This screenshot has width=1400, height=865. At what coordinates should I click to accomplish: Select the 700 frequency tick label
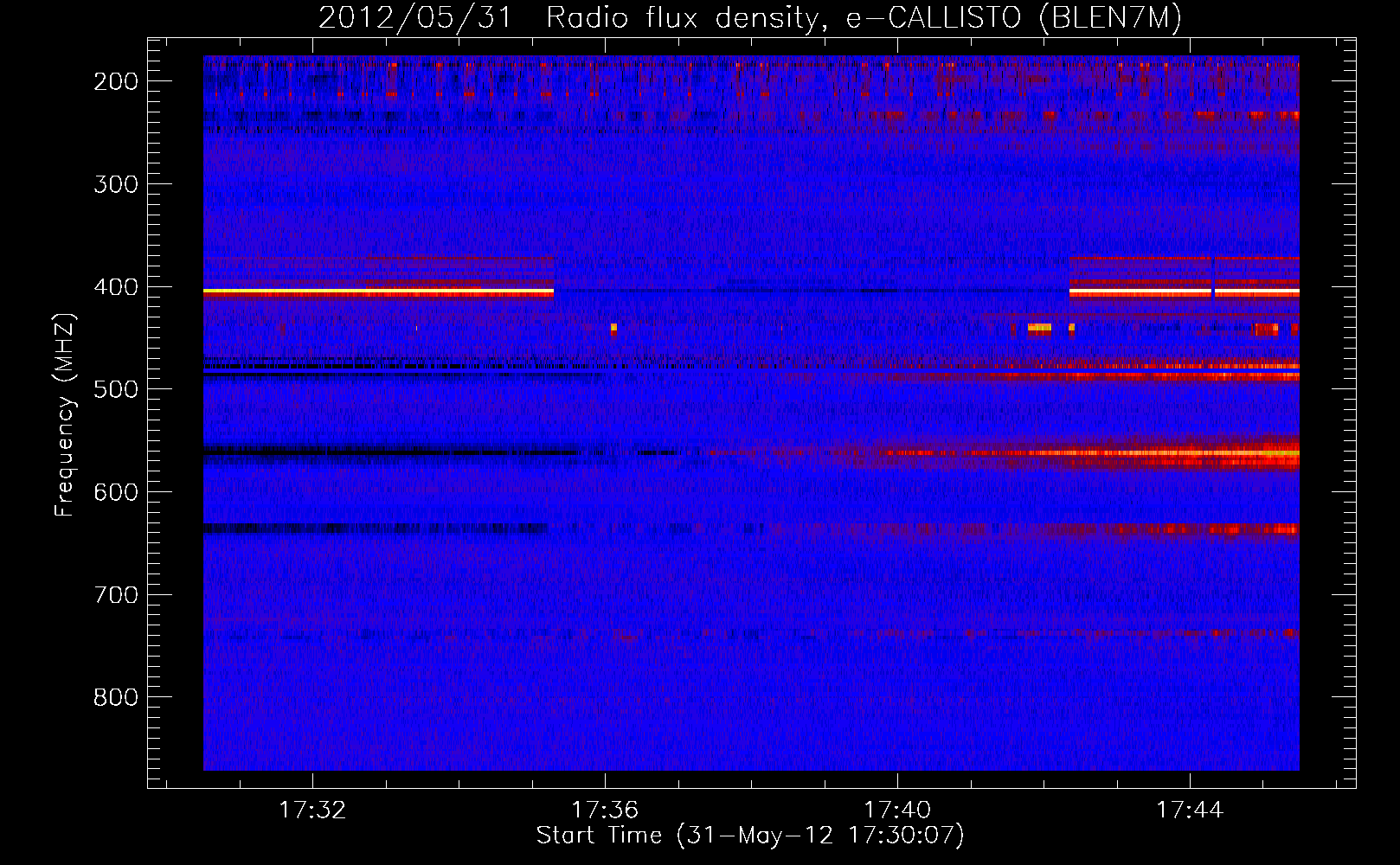point(116,595)
